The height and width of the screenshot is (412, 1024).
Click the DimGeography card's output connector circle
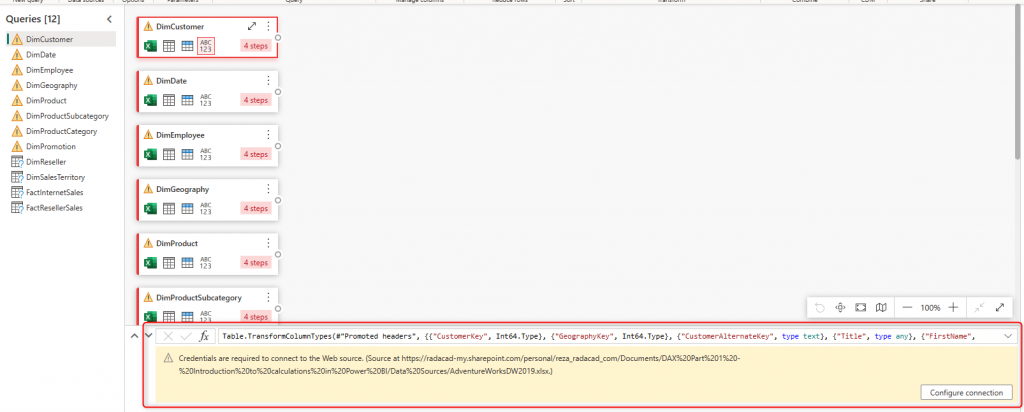tap(278, 200)
